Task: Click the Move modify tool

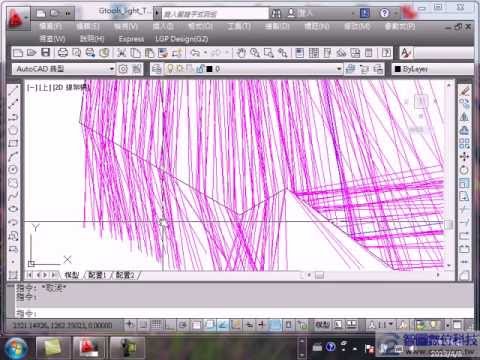Action: click(464, 156)
